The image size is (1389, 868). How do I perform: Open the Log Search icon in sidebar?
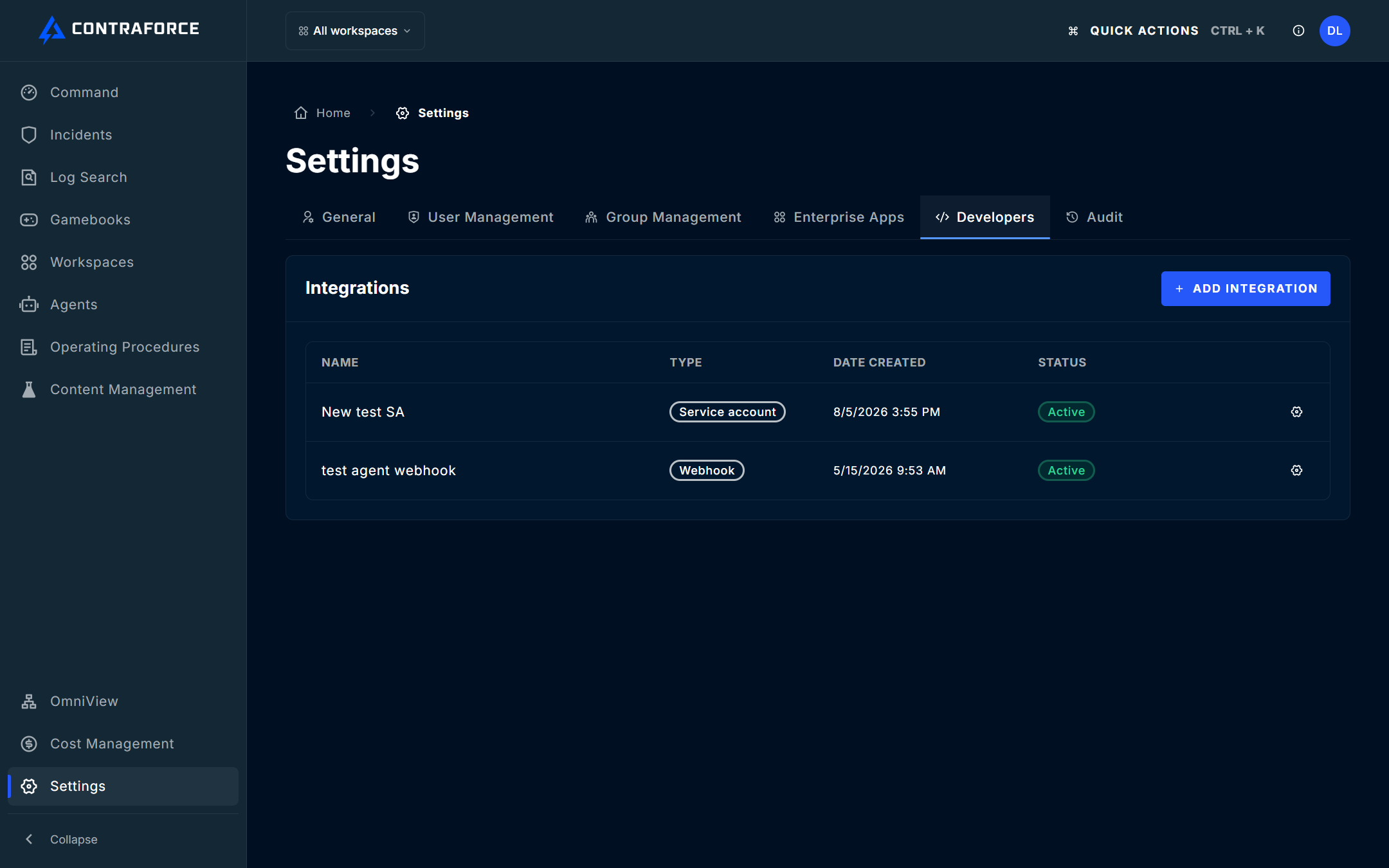[29, 177]
